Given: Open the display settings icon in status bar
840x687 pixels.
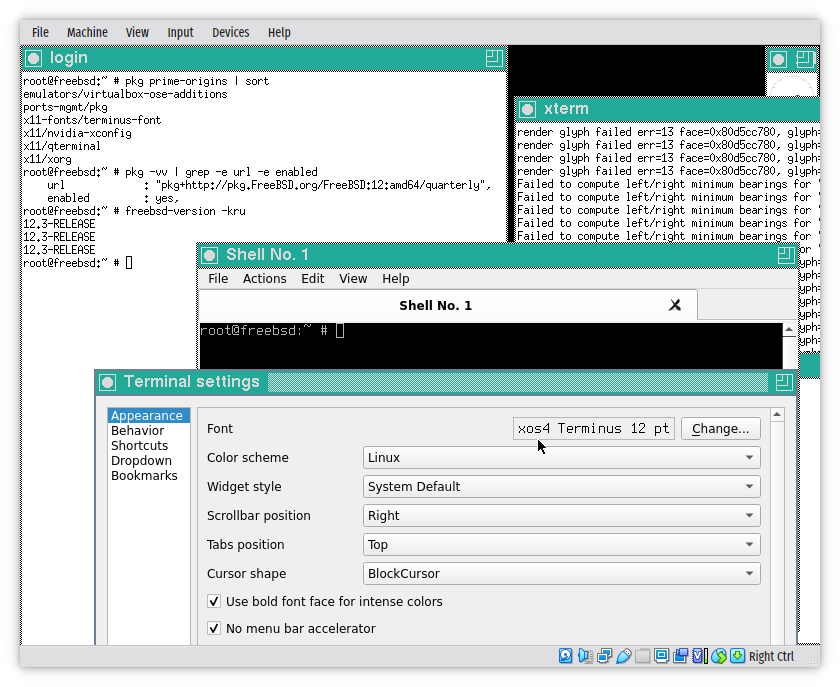Looking at the screenshot, I should pyautogui.click(x=661, y=656).
